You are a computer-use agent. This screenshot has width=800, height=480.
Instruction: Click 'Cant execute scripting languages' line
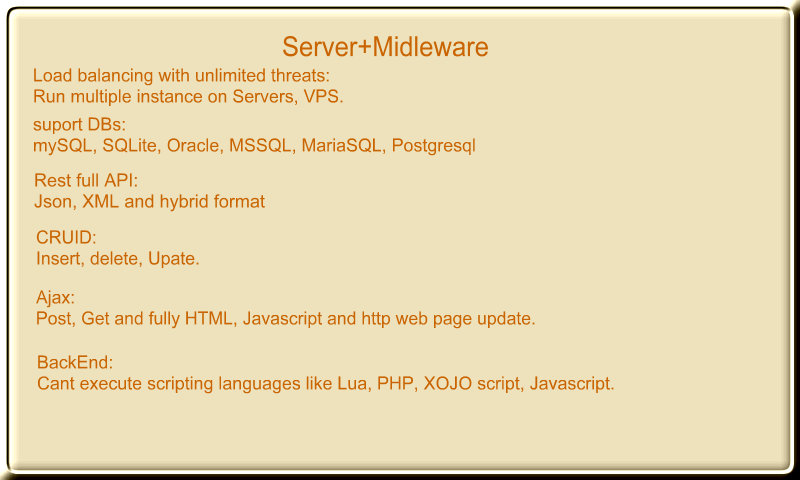326,384
